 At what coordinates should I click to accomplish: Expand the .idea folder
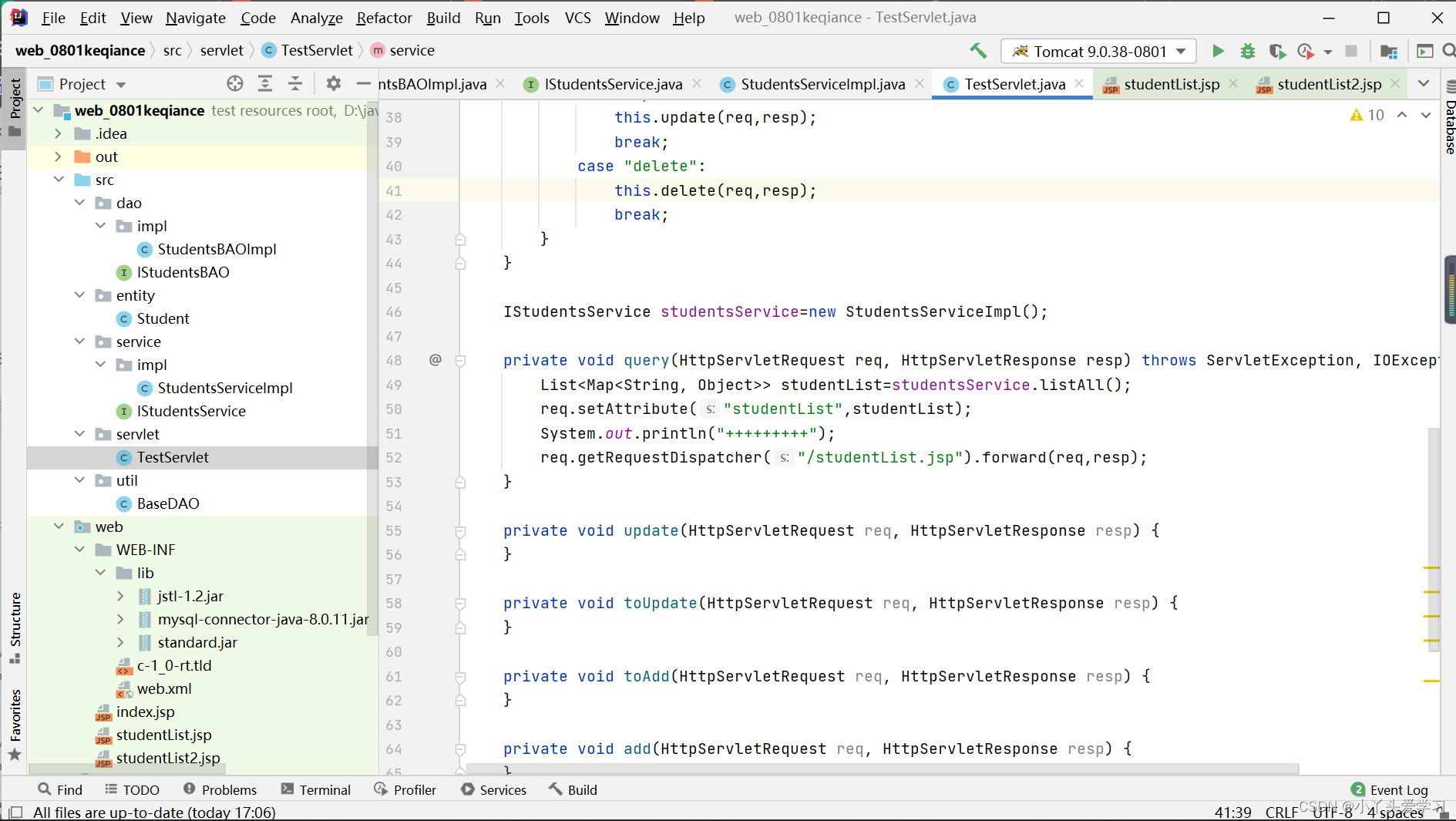point(59,133)
